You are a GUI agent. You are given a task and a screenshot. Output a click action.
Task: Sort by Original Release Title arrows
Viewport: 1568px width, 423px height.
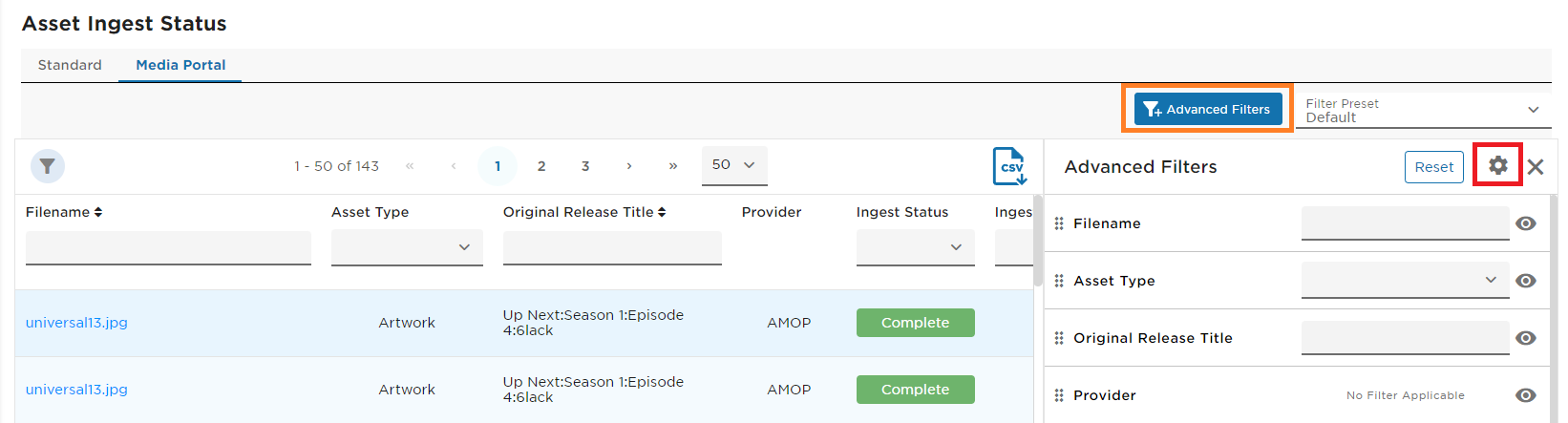[x=662, y=212]
